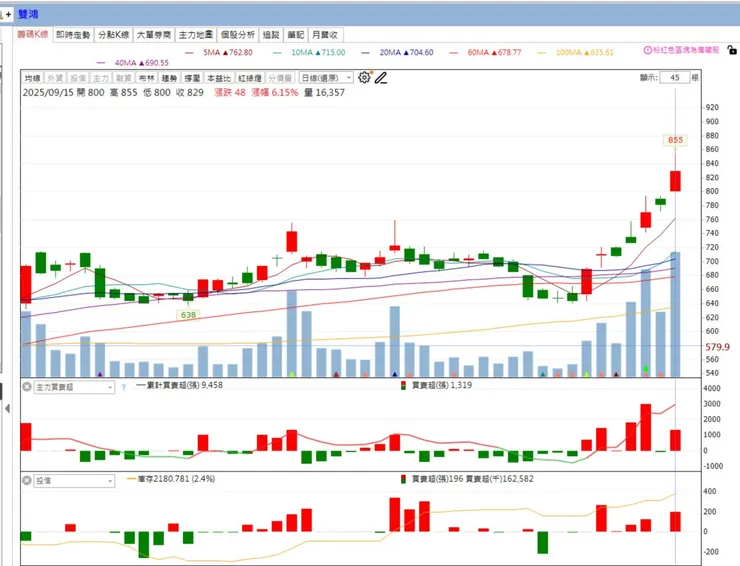The image size is (740, 566).
Task: Click the 638 low price label
Action: 188,315
